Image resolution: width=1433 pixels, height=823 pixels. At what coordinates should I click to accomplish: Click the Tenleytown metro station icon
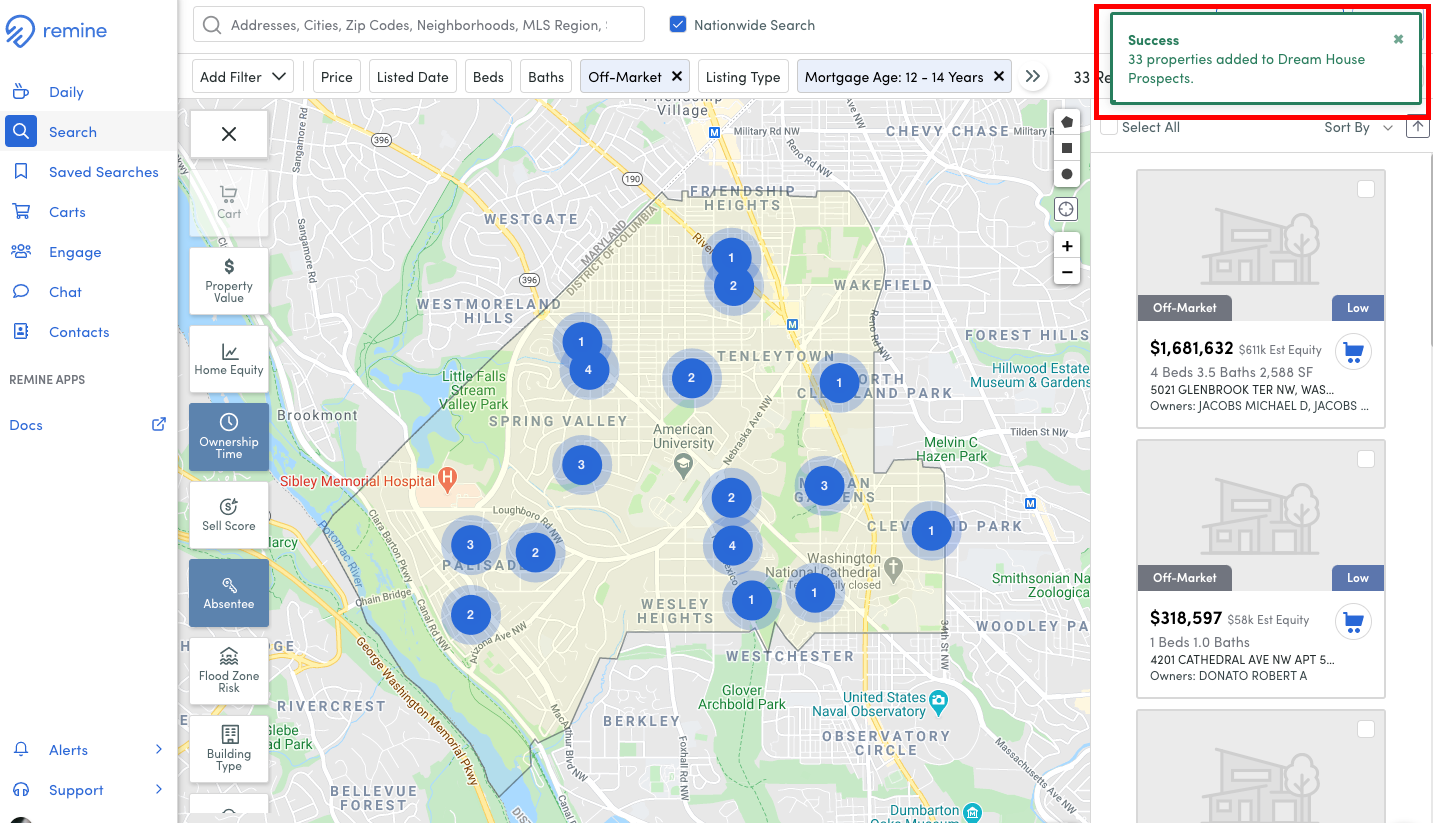point(792,324)
